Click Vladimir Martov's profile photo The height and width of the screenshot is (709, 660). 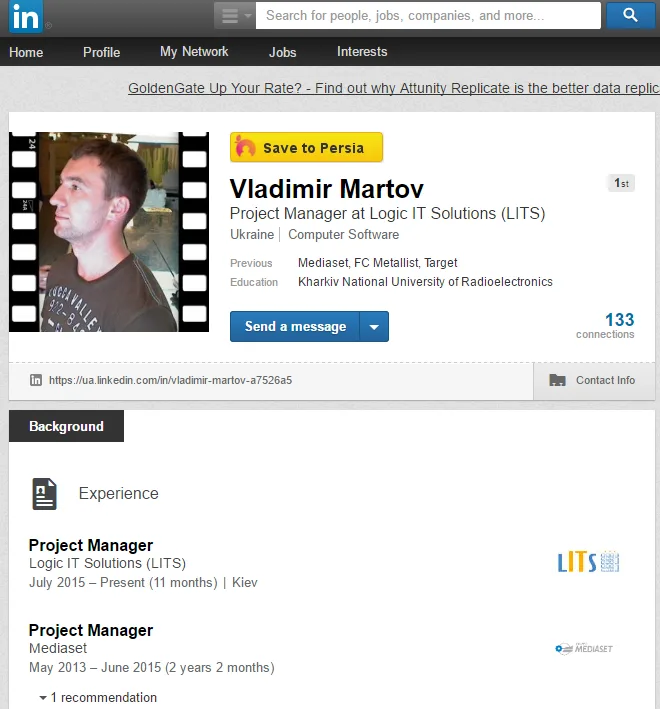click(109, 232)
